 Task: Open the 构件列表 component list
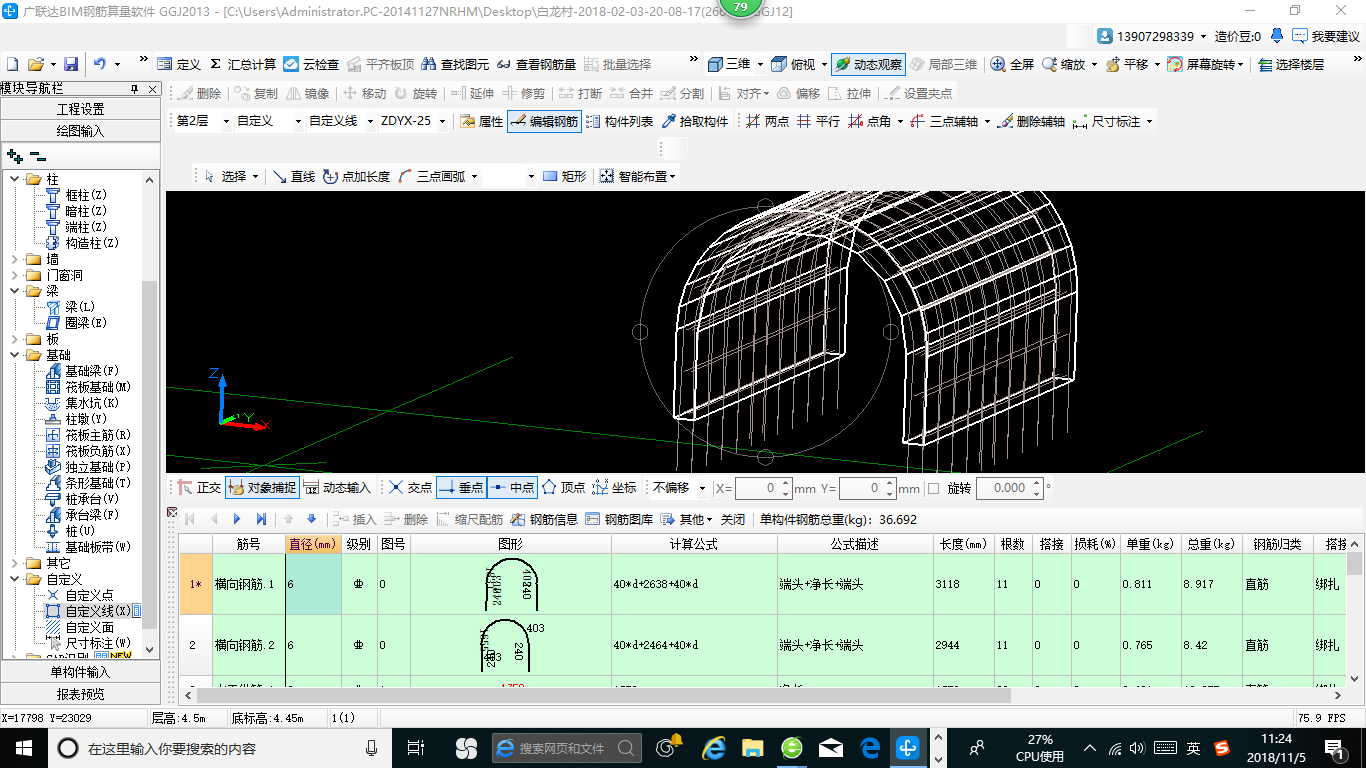(619, 121)
